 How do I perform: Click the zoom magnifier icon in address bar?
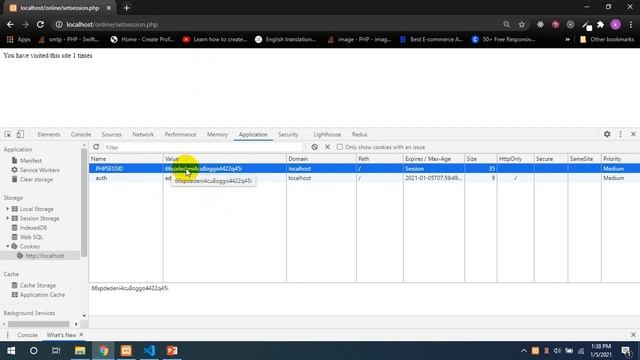pos(507,24)
